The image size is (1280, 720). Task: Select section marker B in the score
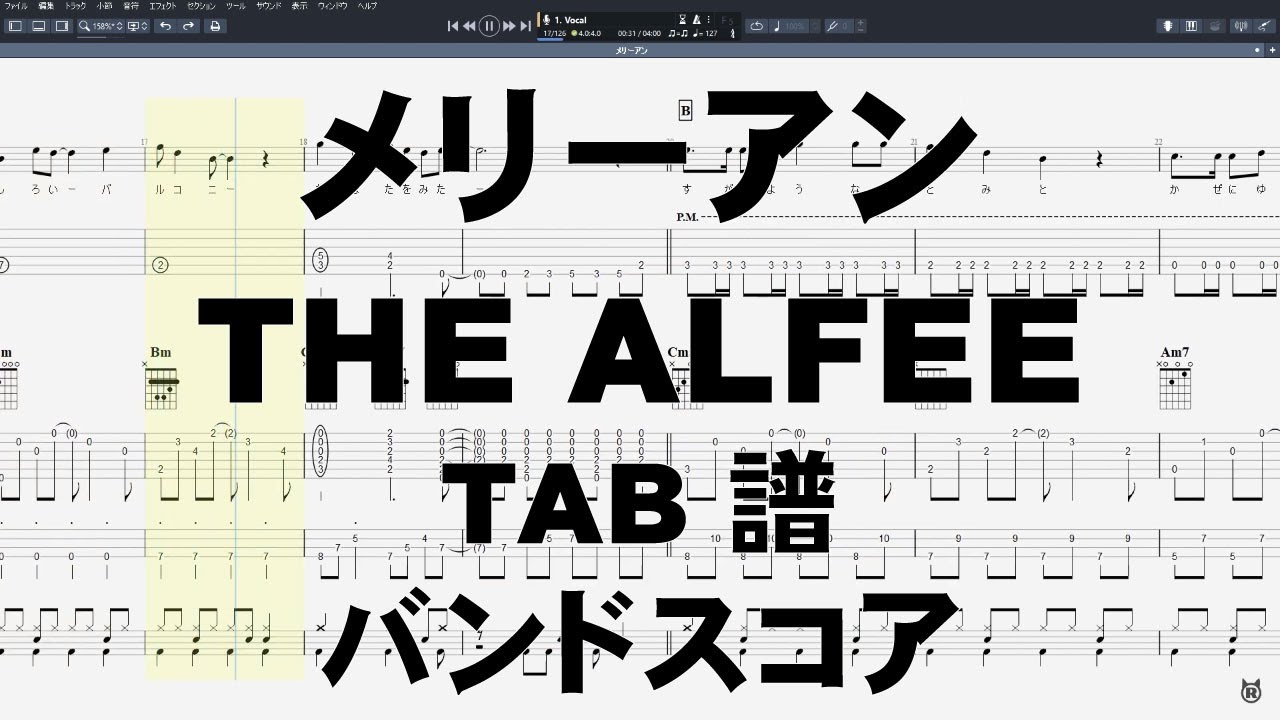[x=685, y=111]
